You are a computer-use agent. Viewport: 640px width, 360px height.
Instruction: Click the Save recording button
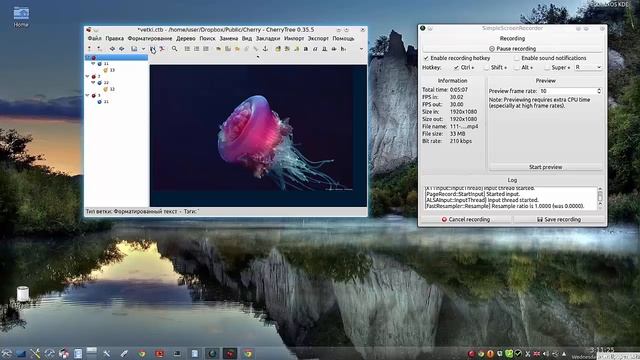558,220
